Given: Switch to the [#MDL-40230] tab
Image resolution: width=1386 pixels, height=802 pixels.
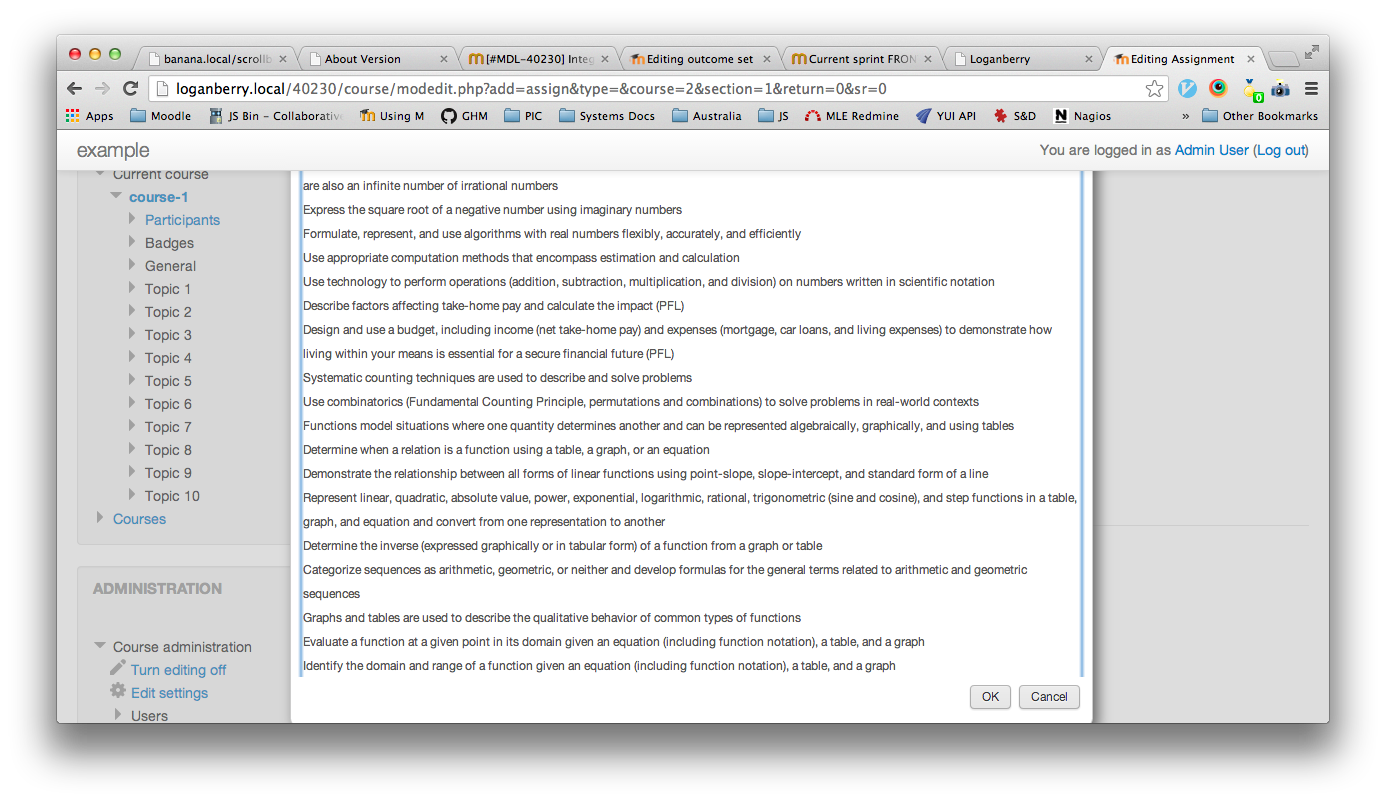Looking at the screenshot, I should pyautogui.click(x=537, y=59).
